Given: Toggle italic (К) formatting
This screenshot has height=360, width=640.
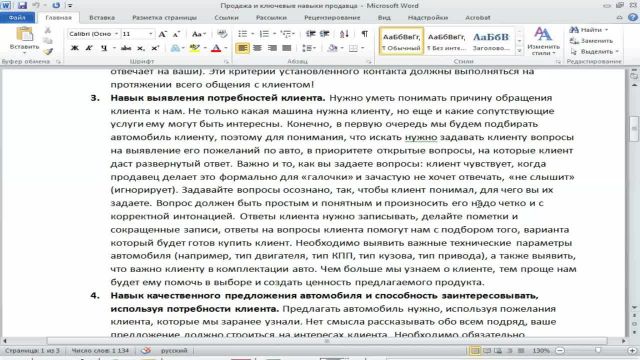Looking at the screenshot, I should [x=89, y=48].
